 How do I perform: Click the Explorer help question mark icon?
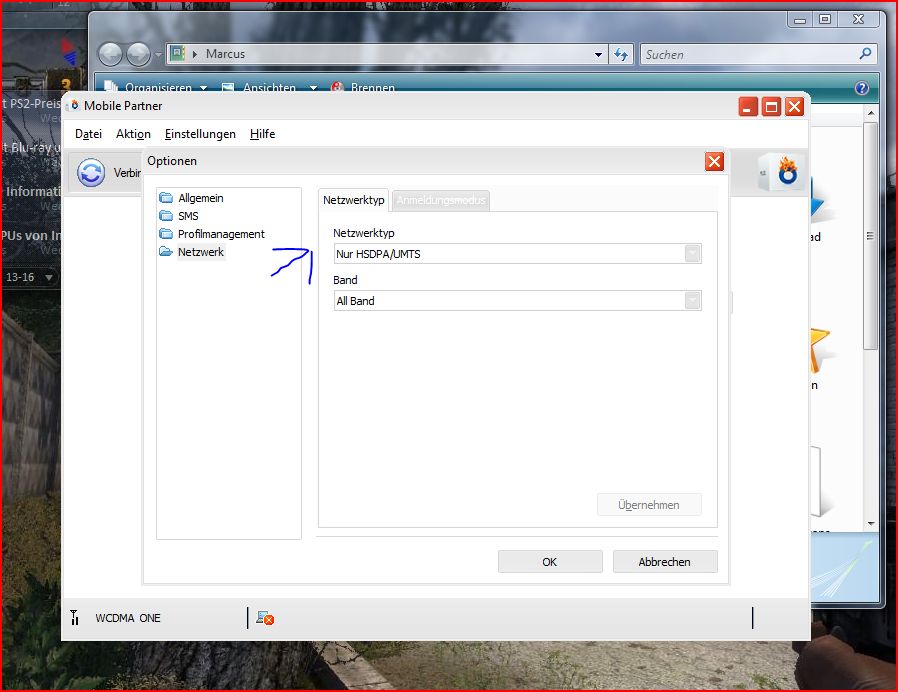pos(861,88)
